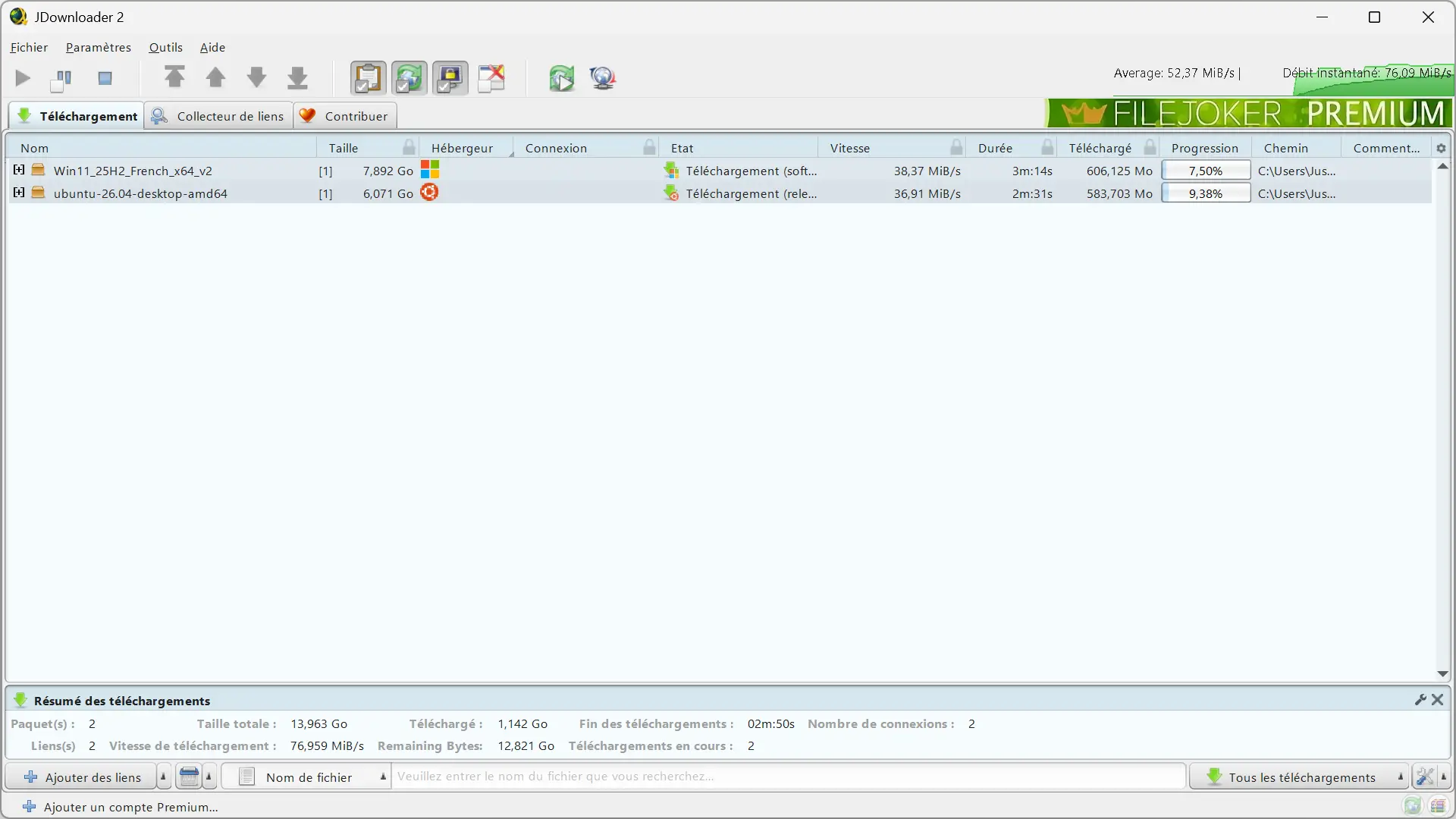Image resolution: width=1456 pixels, height=819 pixels.
Task: Check for JDownloader updates icon
Action: [x=603, y=78]
